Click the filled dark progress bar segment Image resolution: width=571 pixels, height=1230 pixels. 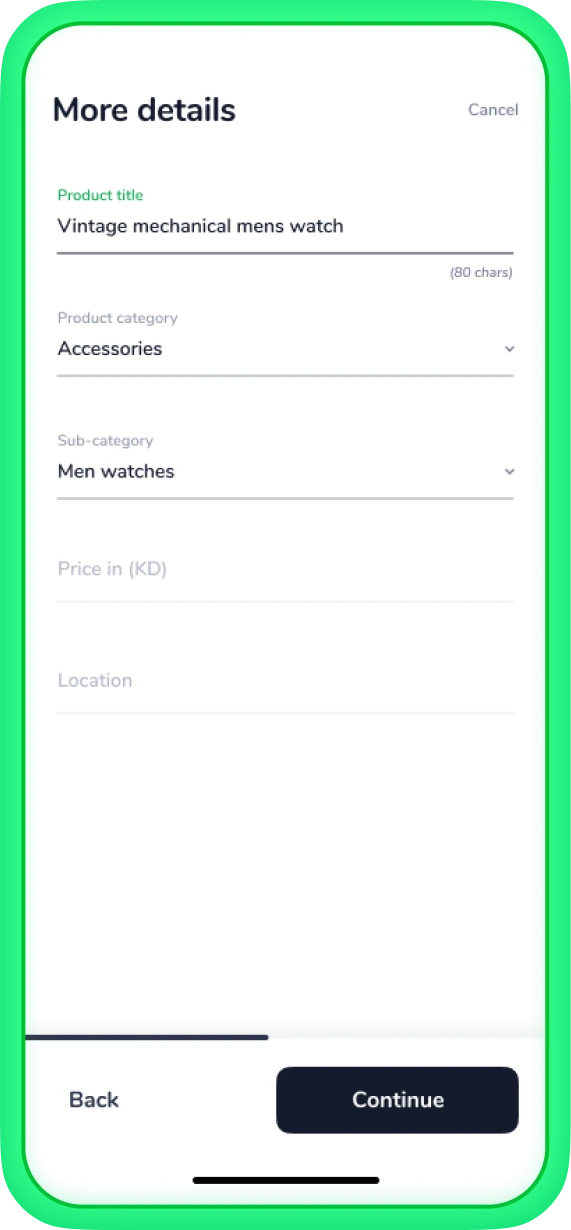click(146, 1037)
